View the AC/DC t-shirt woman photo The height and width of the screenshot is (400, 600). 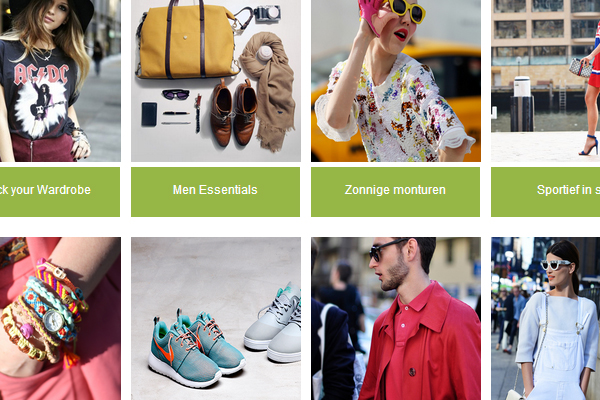pyautogui.click(x=60, y=81)
